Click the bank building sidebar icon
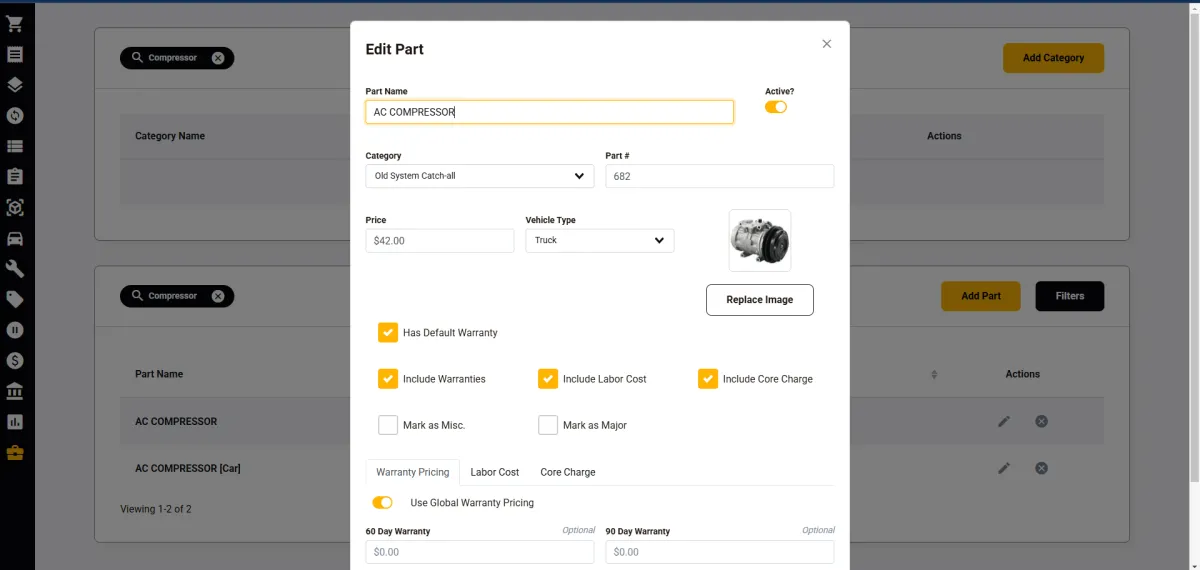 pyautogui.click(x=15, y=390)
